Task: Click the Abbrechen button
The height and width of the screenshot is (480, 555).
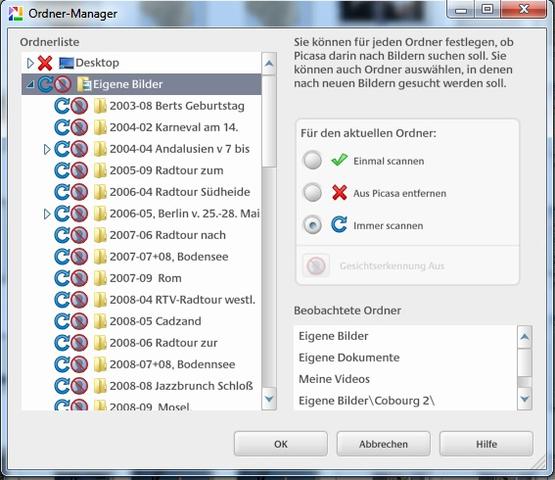Action: coord(383,444)
